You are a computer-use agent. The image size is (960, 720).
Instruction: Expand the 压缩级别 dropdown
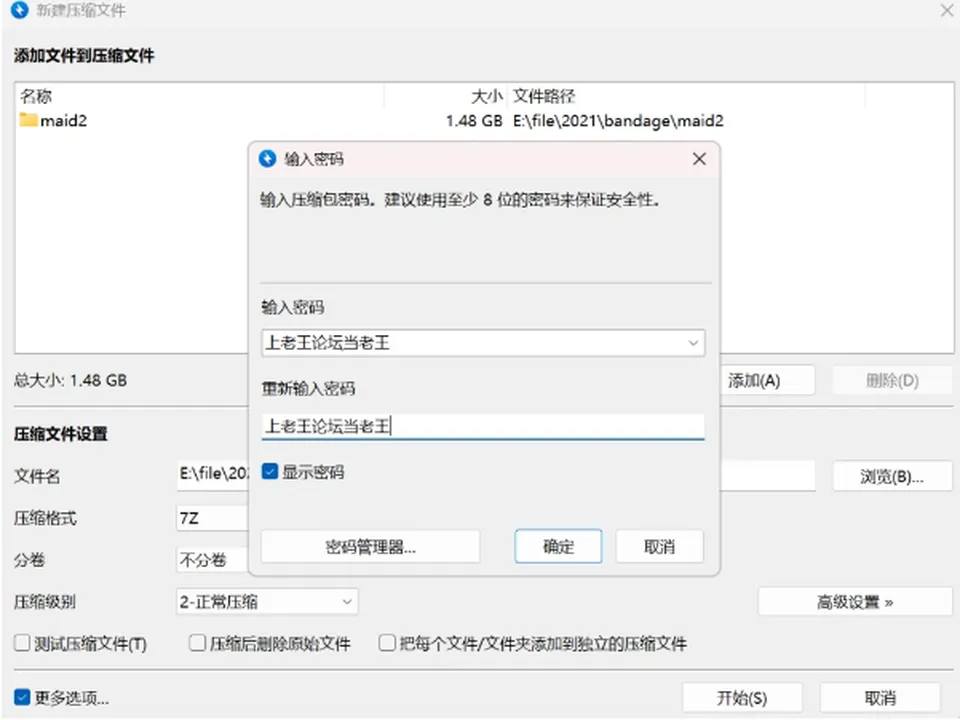point(267,602)
